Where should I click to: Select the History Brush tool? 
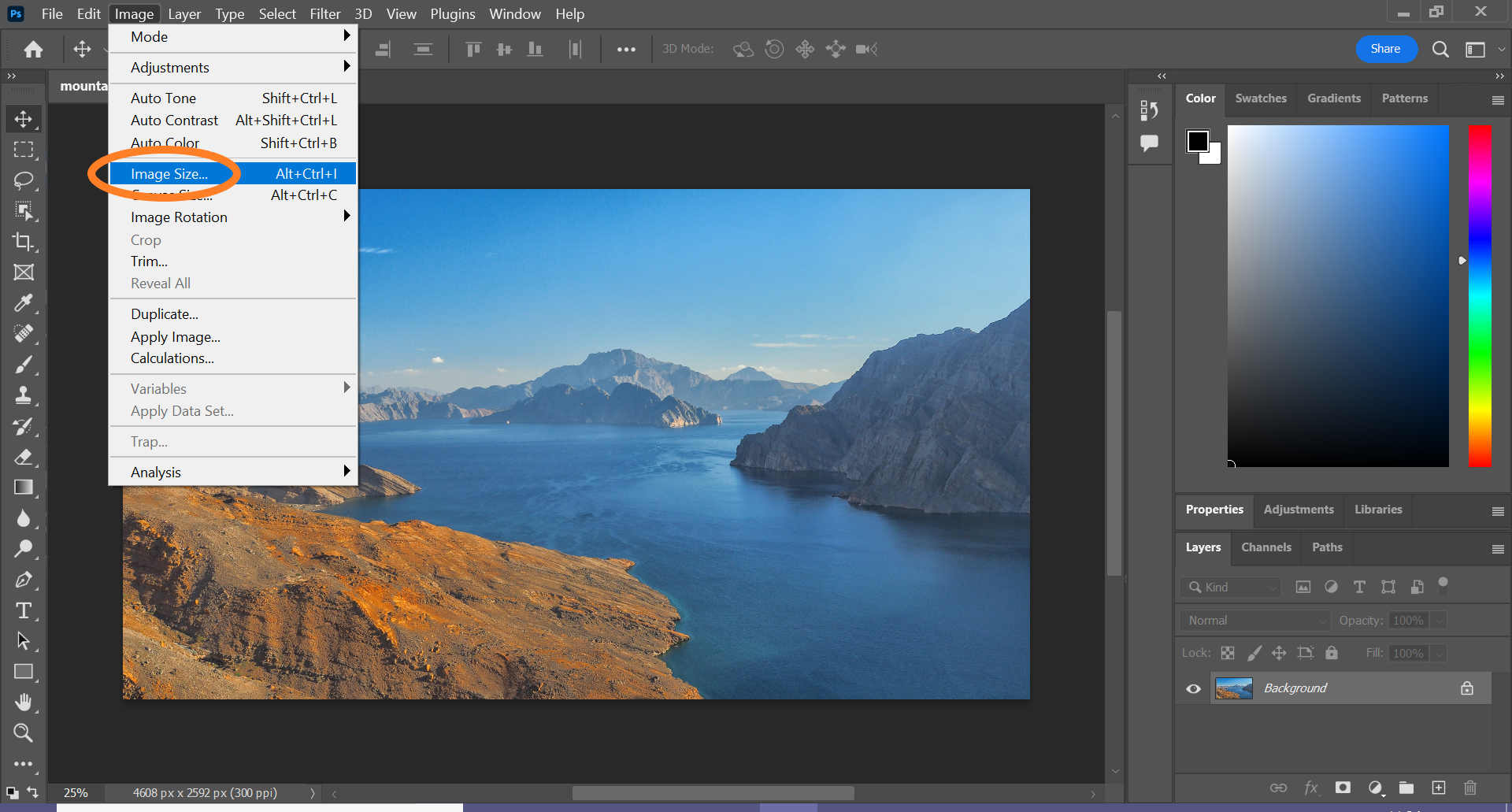coord(24,426)
